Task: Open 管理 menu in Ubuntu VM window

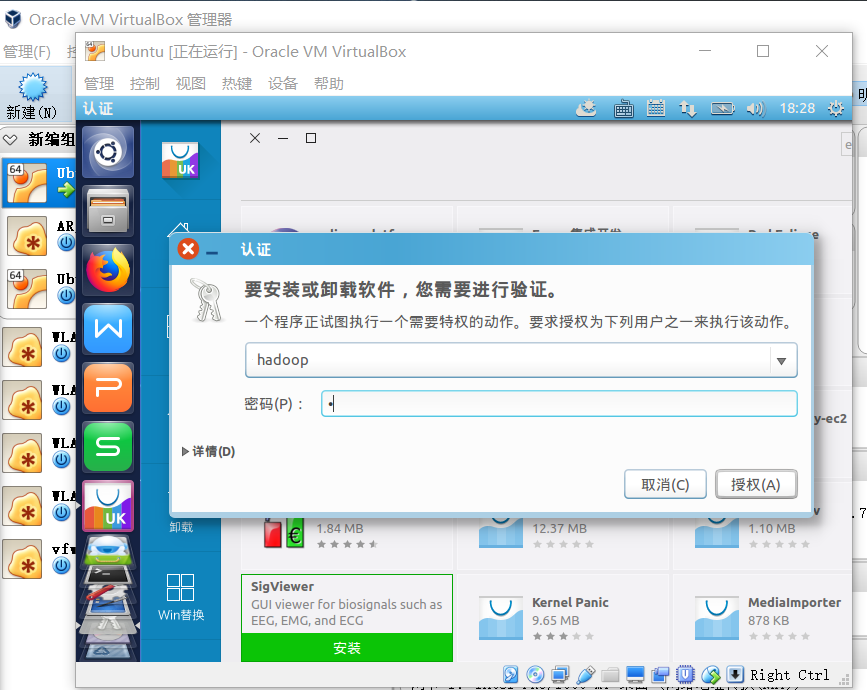Action: (x=99, y=83)
